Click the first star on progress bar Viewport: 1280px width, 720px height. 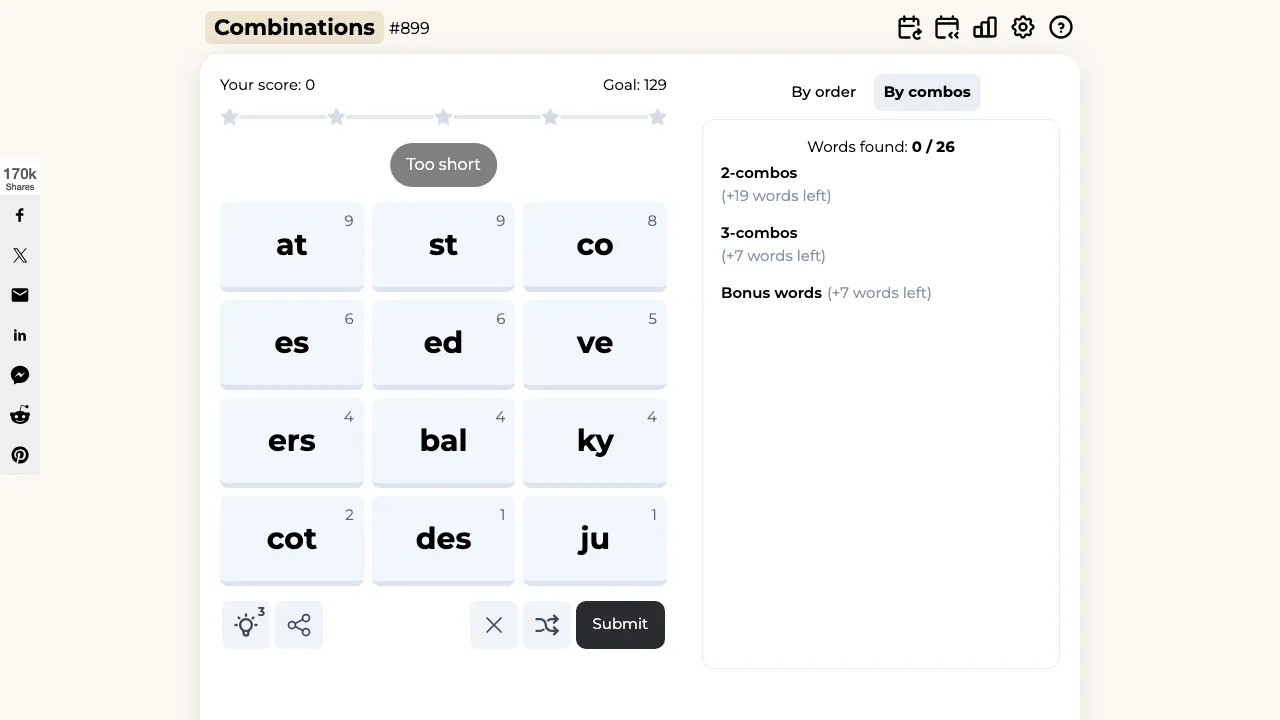pos(229,117)
